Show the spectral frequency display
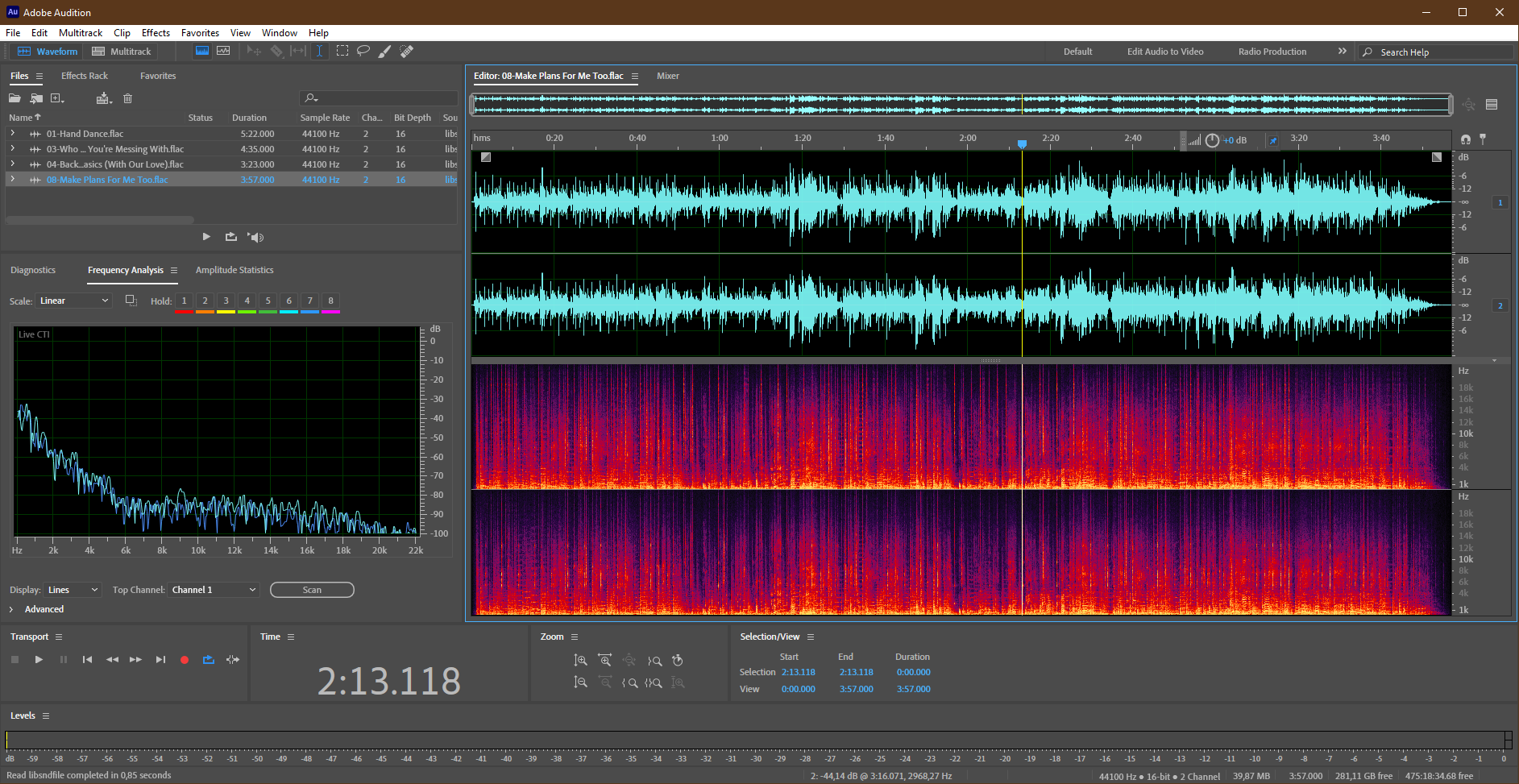The height and width of the screenshot is (784, 1519). (x=202, y=51)
